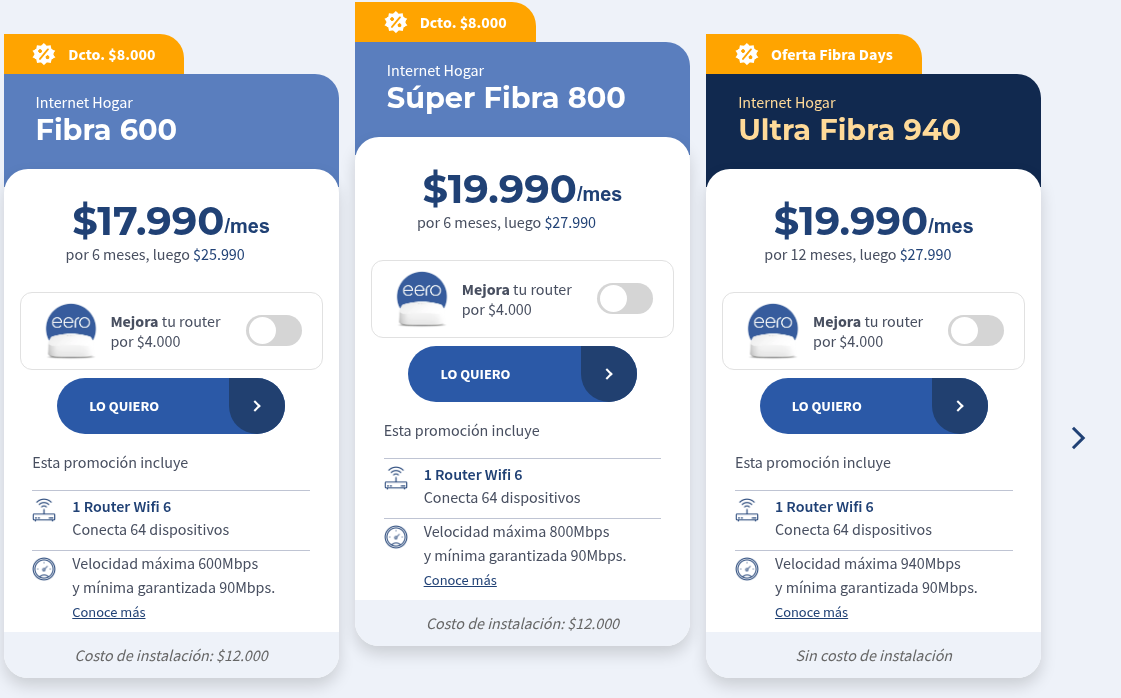
Task: Show next plans with the carousel right chevron
Action: coord(1078,438)
